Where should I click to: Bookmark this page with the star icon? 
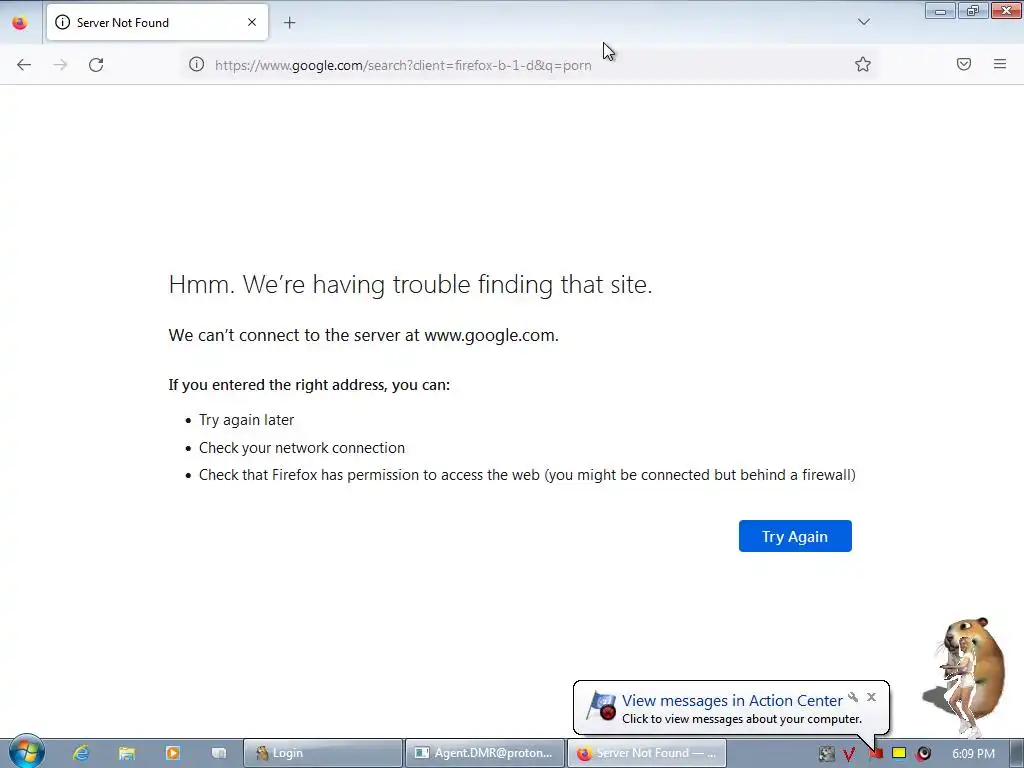[x=863, y=64]
